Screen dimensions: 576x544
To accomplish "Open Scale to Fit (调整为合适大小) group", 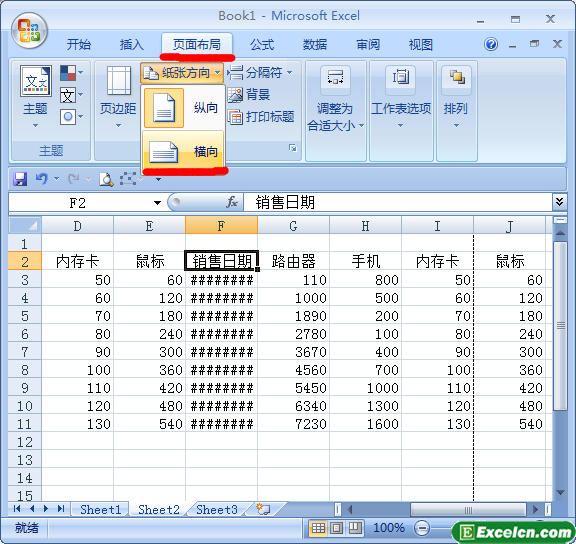I will pyautogui.click(x=335, y=98).
